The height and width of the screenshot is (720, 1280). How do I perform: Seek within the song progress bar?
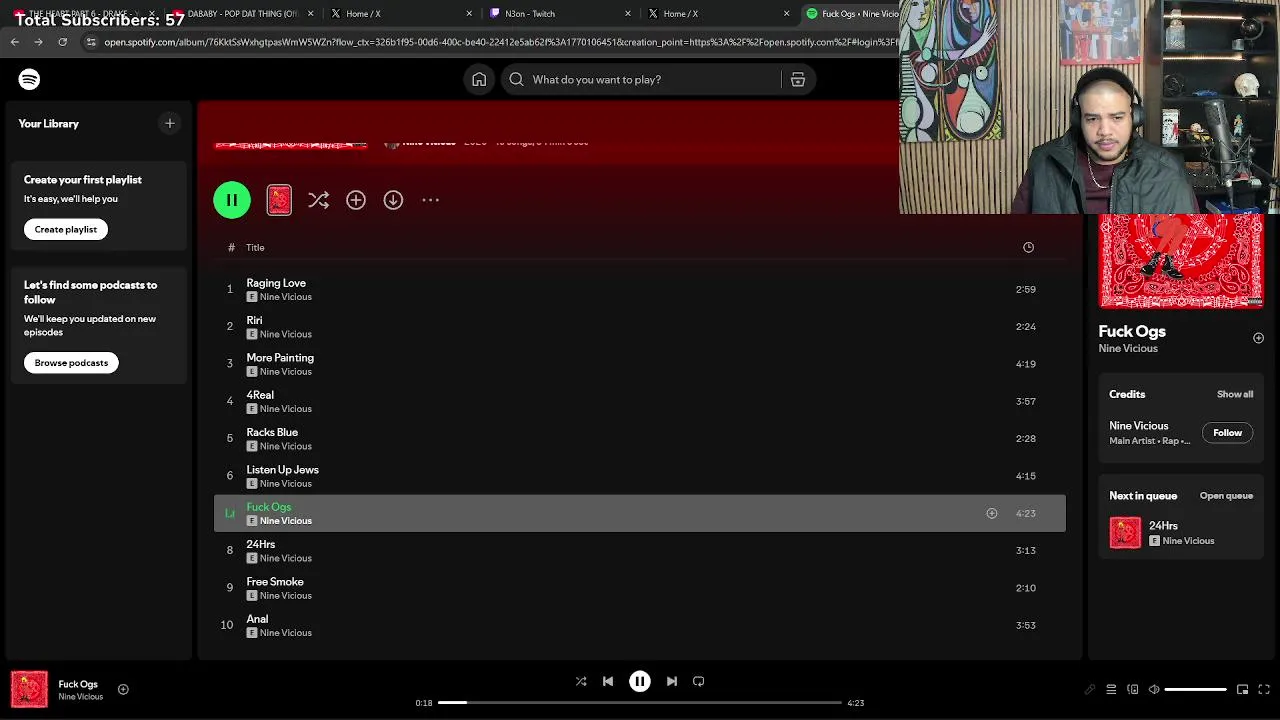pos(640,702)
